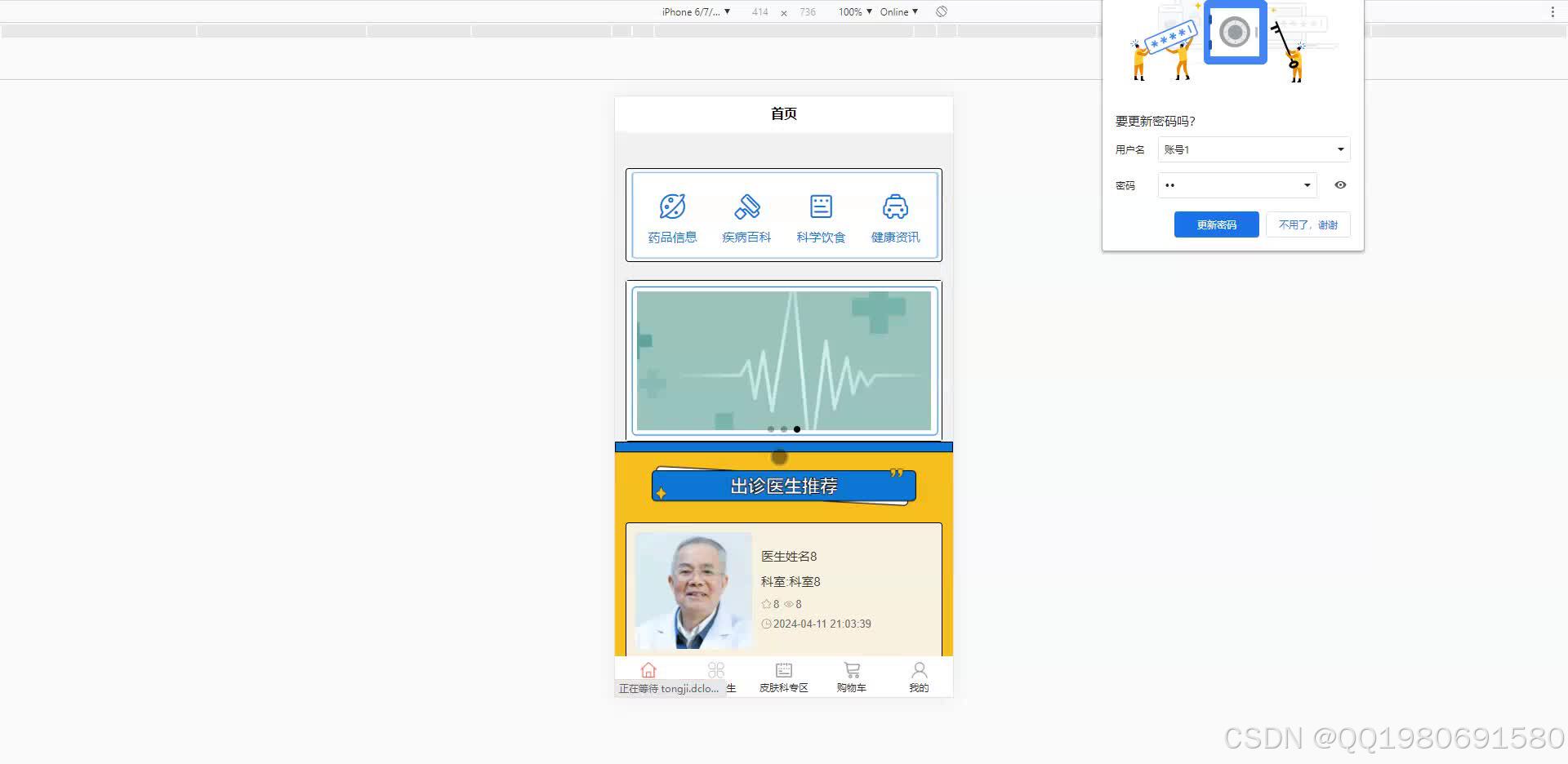
Task: Click the clock icon beside the date
Action: pyautogui.click(x=766, y=624)
